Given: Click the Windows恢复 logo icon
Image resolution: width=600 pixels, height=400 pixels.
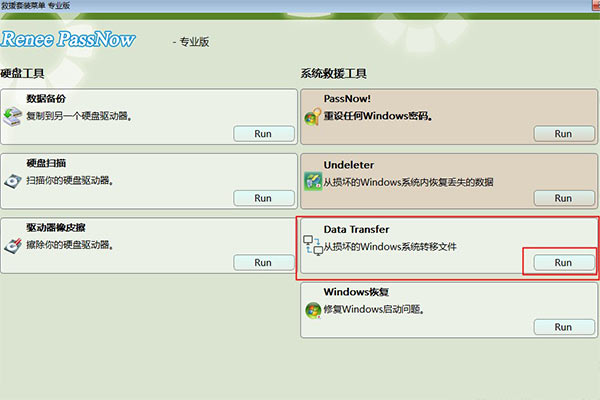Looking at the screenshot, I should tap(313, 310).
